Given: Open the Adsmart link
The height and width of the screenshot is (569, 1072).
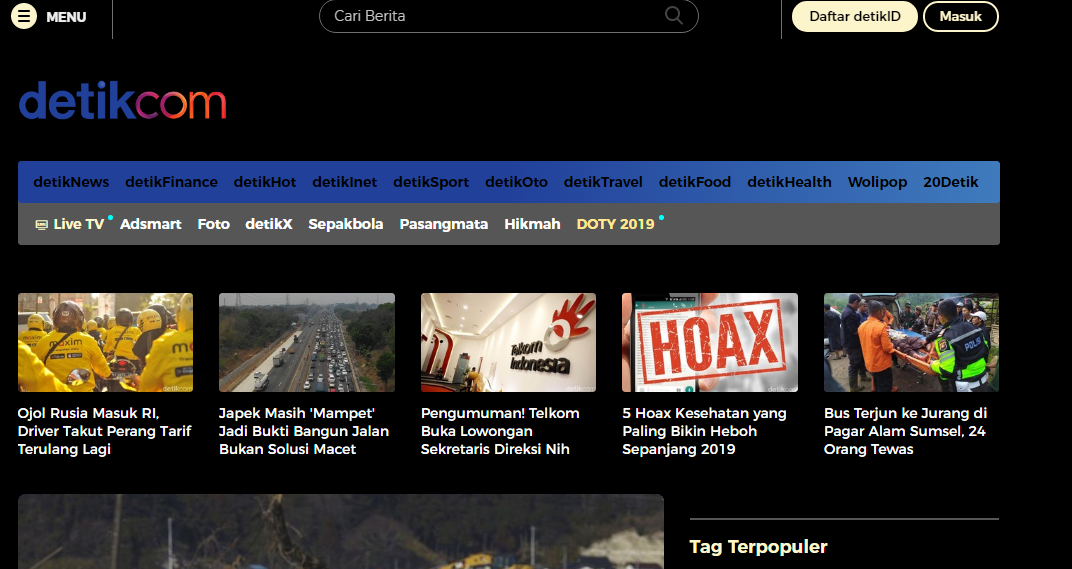Looking at the screenshot, I should coord(150,224).
